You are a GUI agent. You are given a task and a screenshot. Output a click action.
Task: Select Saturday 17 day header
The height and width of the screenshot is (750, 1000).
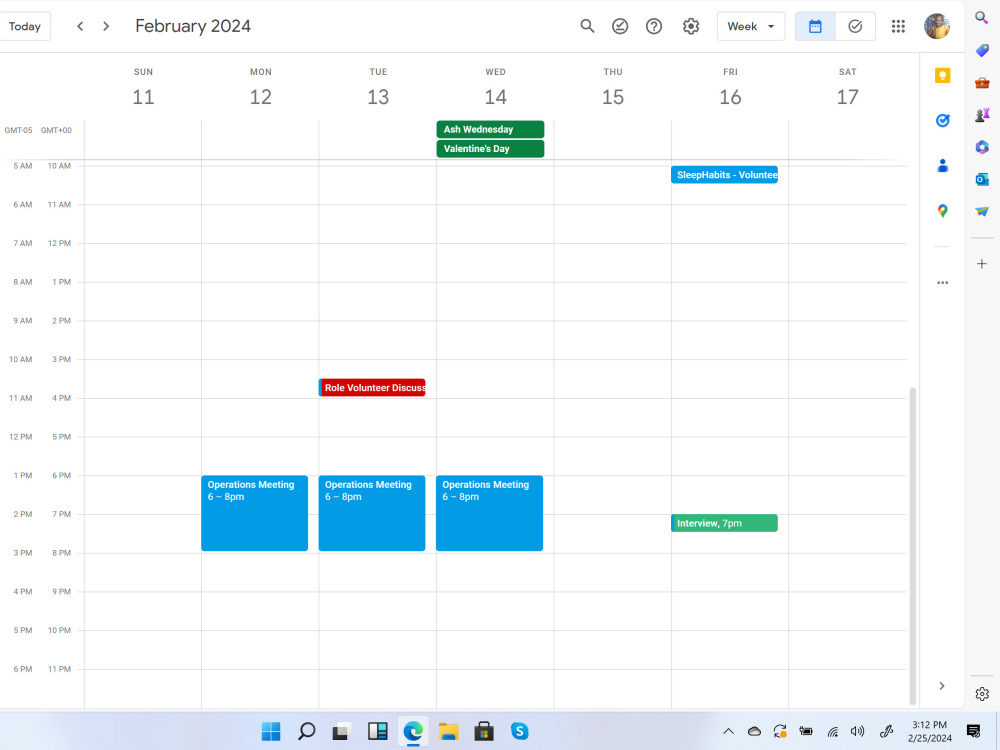coord(848,96)
